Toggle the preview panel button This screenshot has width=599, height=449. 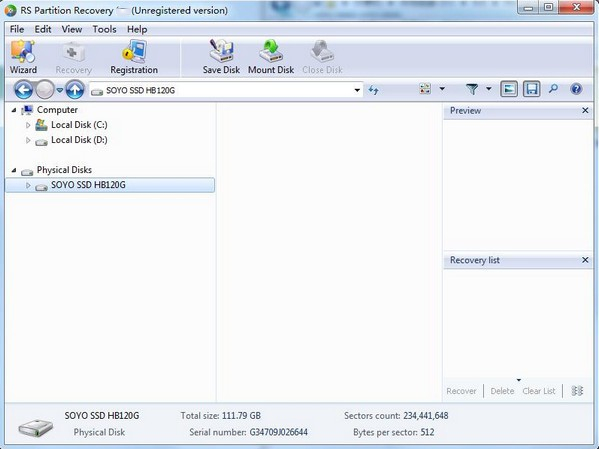tap(509, 89)
